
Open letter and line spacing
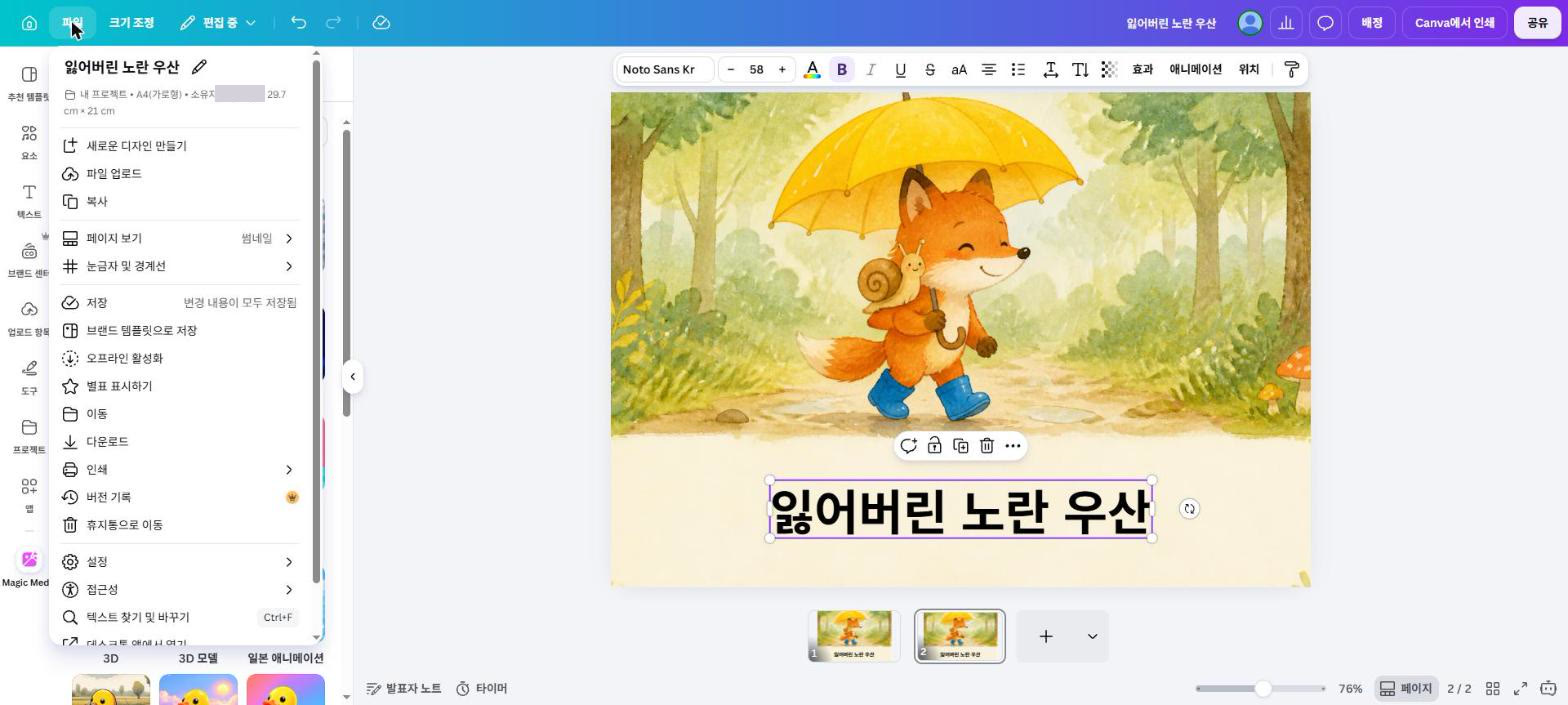[1051, 69]
